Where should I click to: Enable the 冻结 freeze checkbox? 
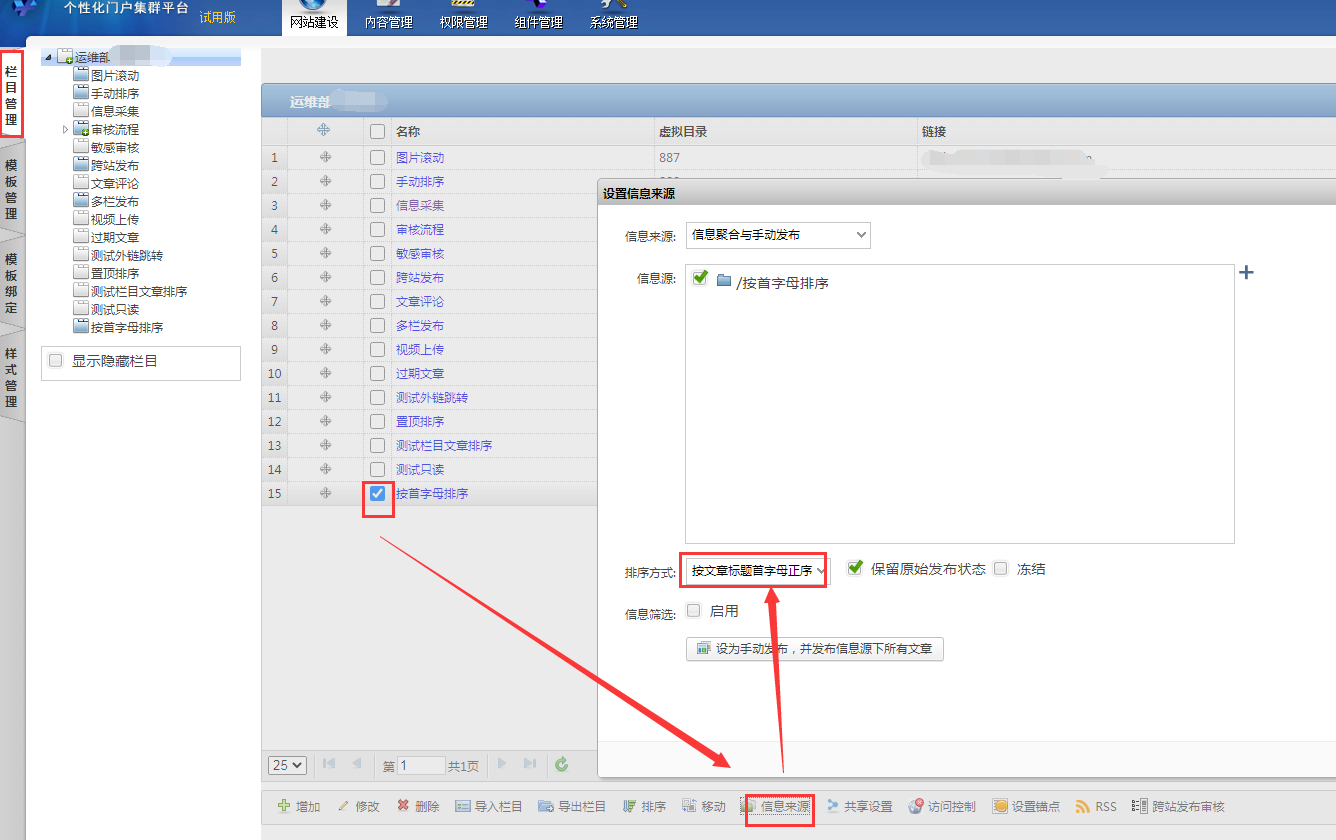click(1001, 568)
